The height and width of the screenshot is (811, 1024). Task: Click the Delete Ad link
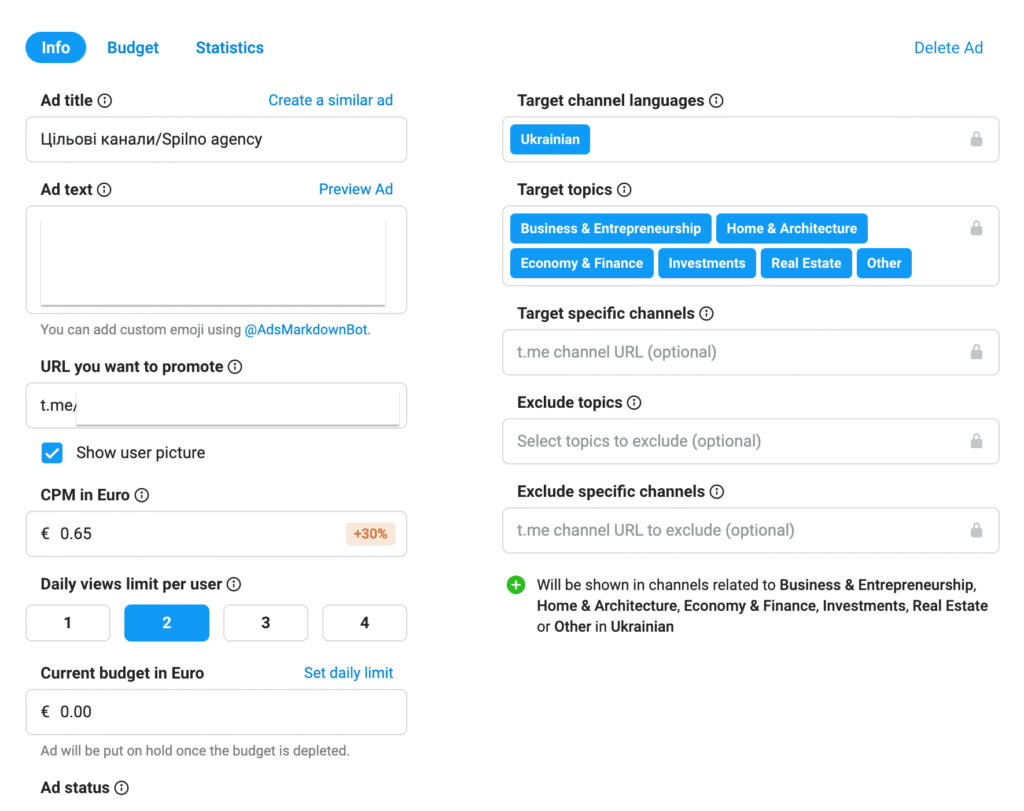click(x=948, y=48)
